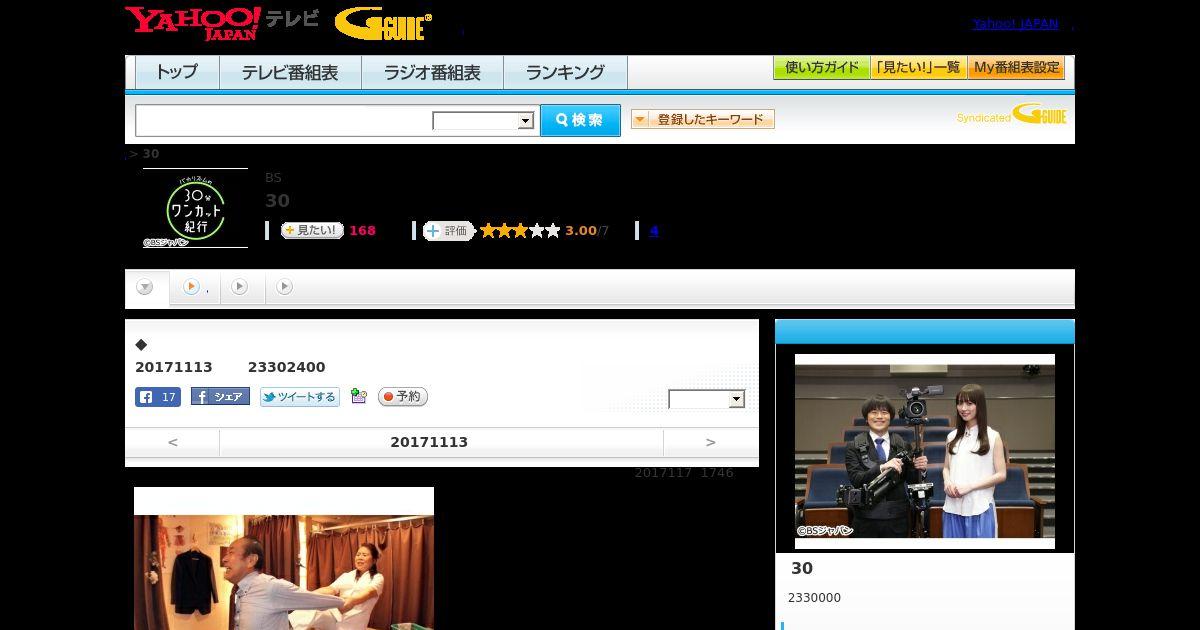Select the first tab with down-arrow icon

pyautogui.click(x=146, y=288)
